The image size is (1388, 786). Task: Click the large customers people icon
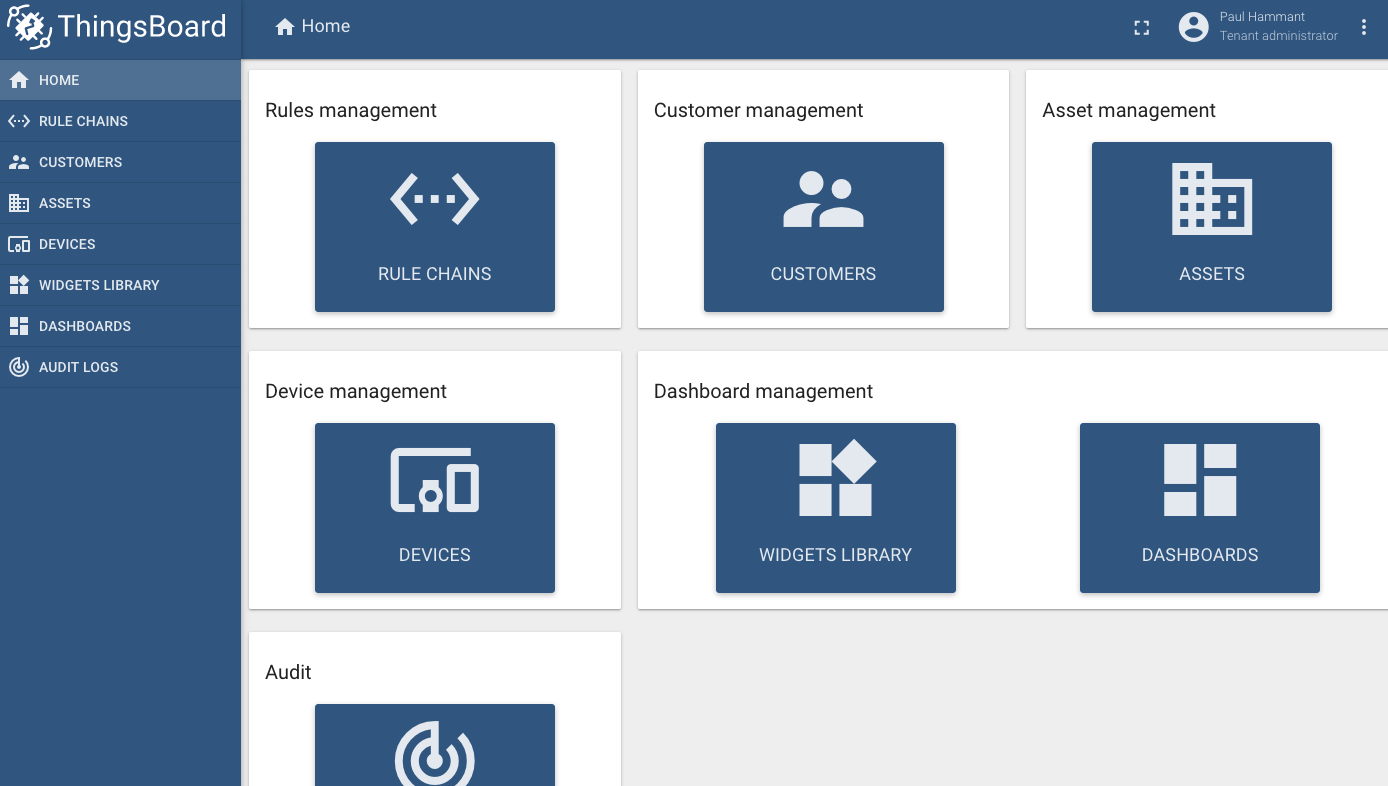coord(823,200)
